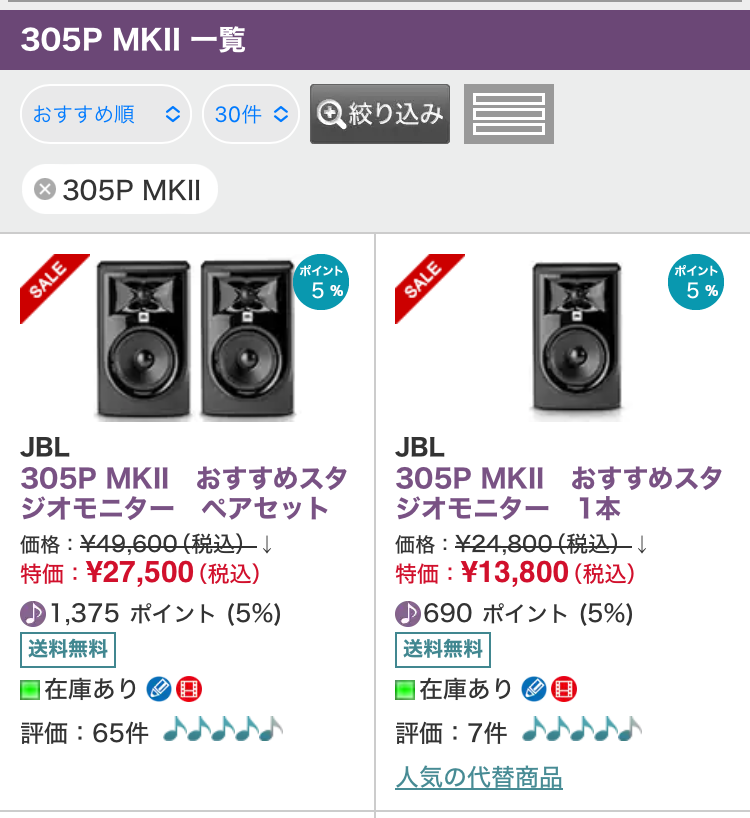Remove the 305P MKII filter tag
The height and width of the screenshot is (818, 750).
point(45,189)
